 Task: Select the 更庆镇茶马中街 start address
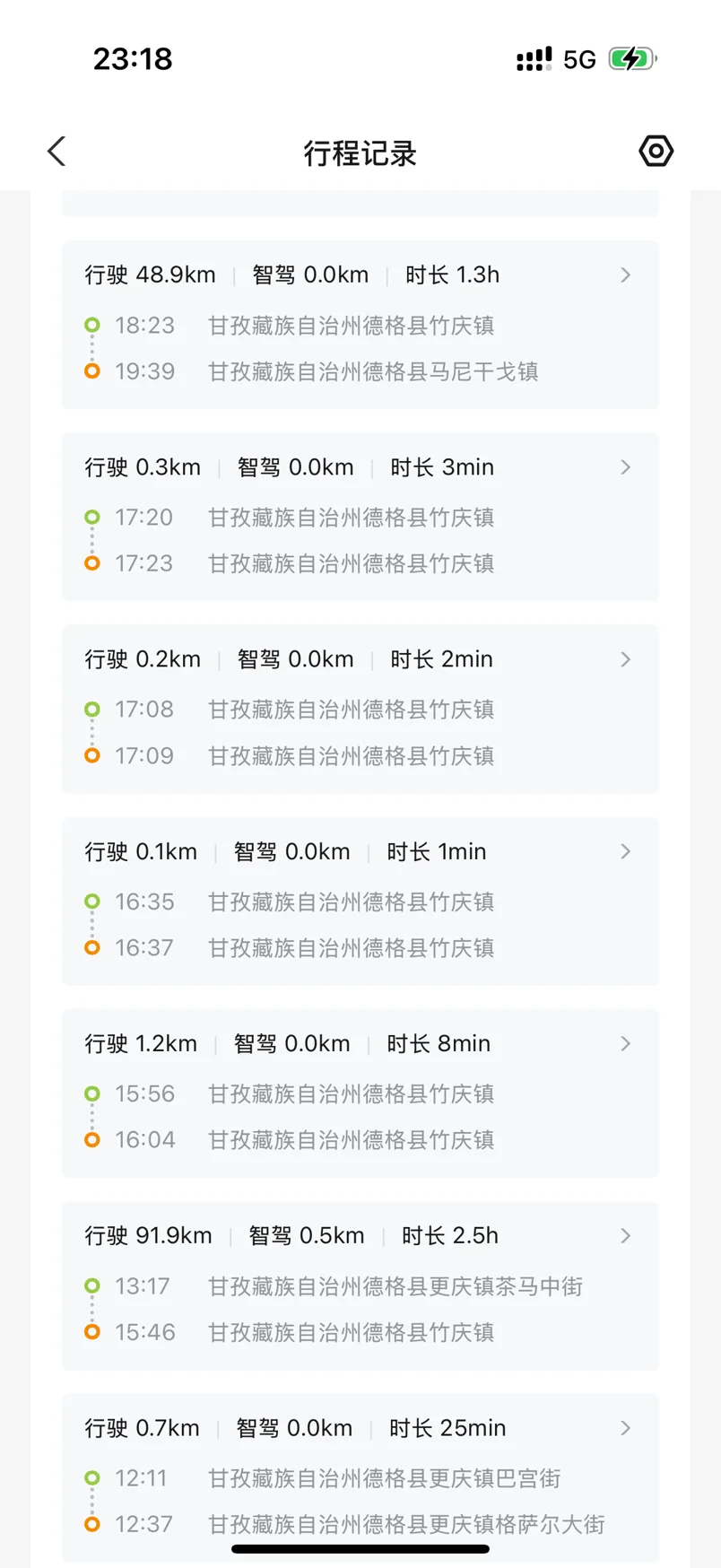[395, 1286]
